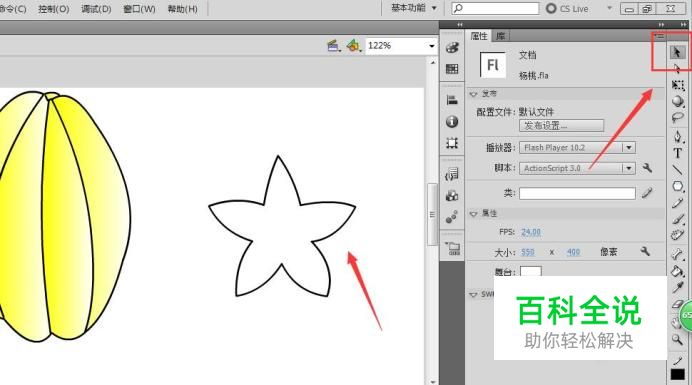692x385 pixels.
Task: Toggle the SWF history section triangle
Action: [x=474, y=294]
